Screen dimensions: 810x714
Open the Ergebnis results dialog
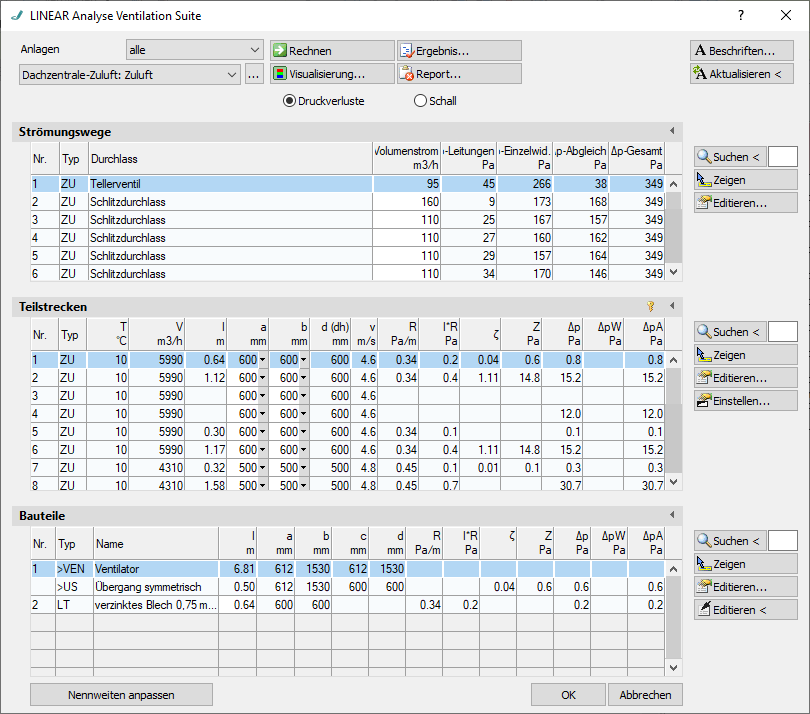(459, 51)
